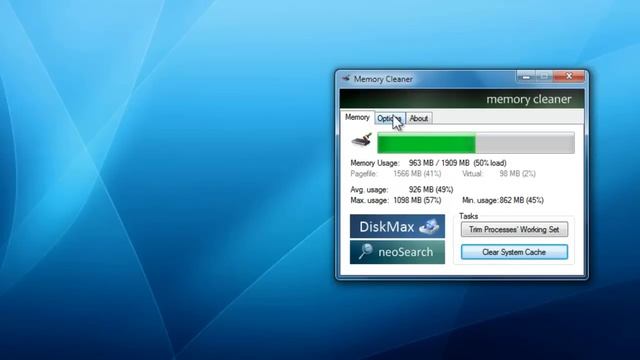Click the '98 MB (2%)' Virtual value
Screen dimensions: 640x360
click(x=518, y=174)
